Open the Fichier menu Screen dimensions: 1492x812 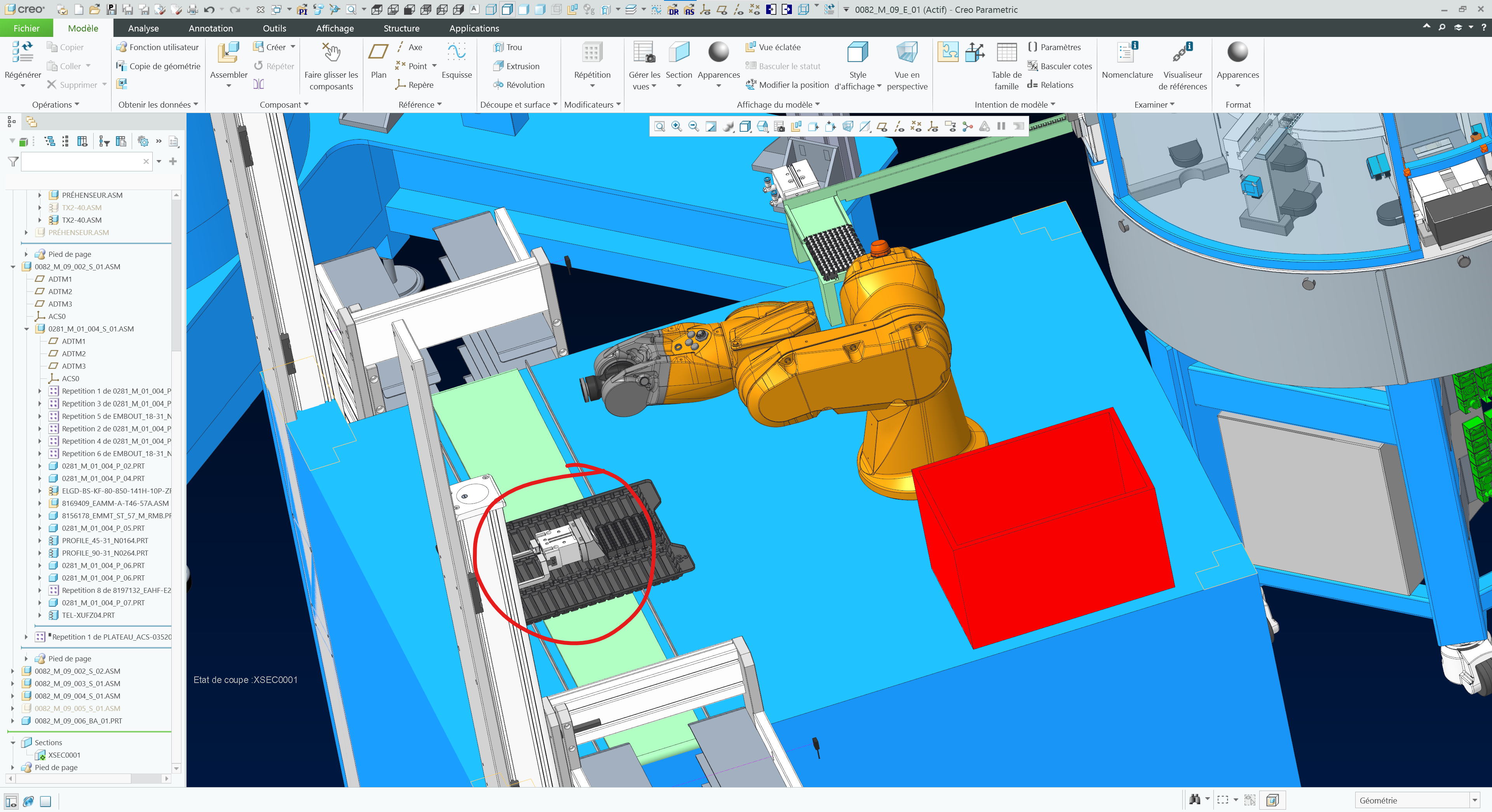click(27, 28)
